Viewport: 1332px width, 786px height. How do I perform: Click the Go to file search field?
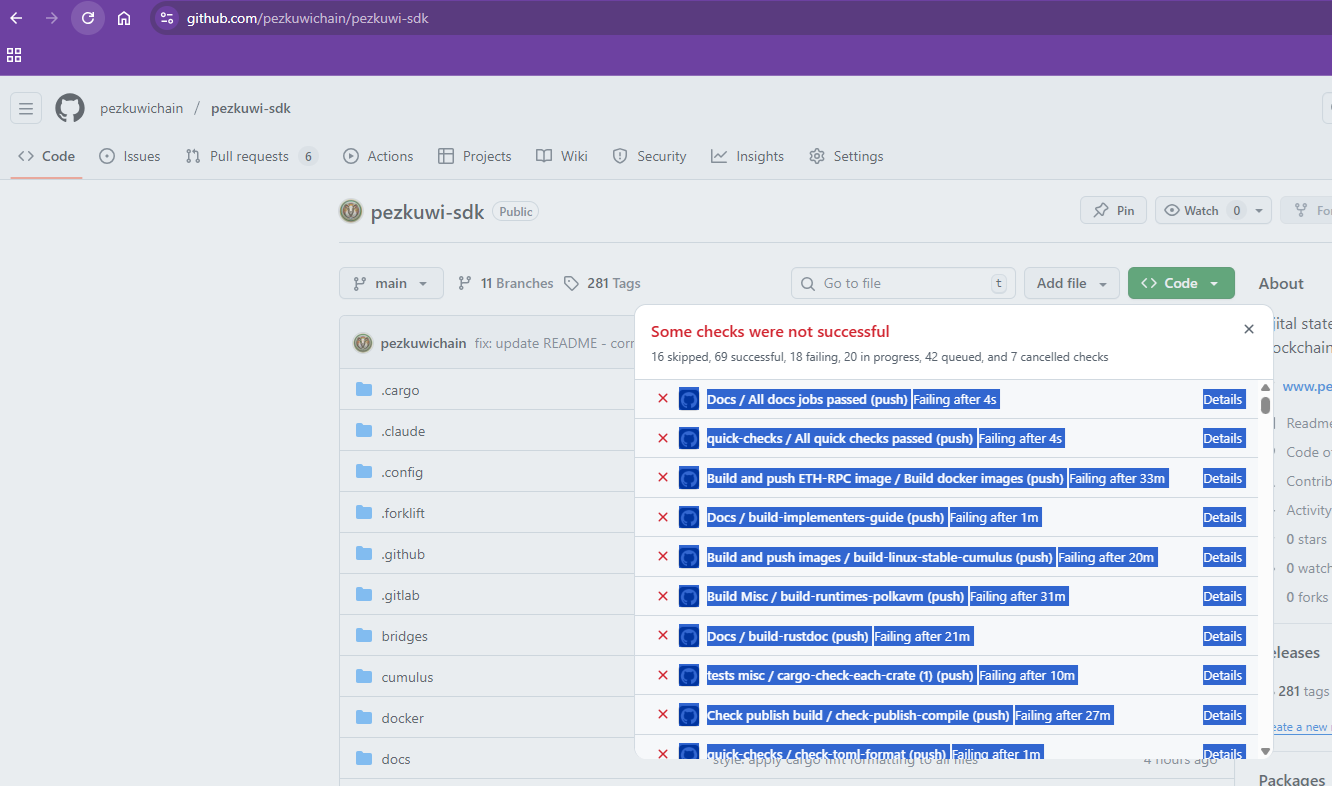tap(903, 283)
